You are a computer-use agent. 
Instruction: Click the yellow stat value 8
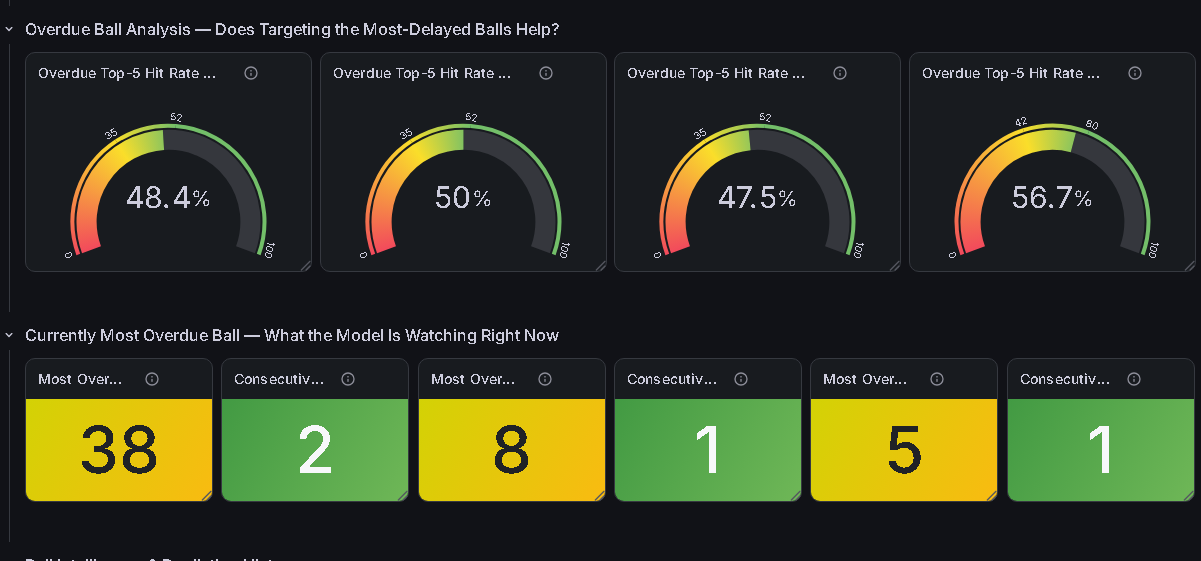(511, 450)
